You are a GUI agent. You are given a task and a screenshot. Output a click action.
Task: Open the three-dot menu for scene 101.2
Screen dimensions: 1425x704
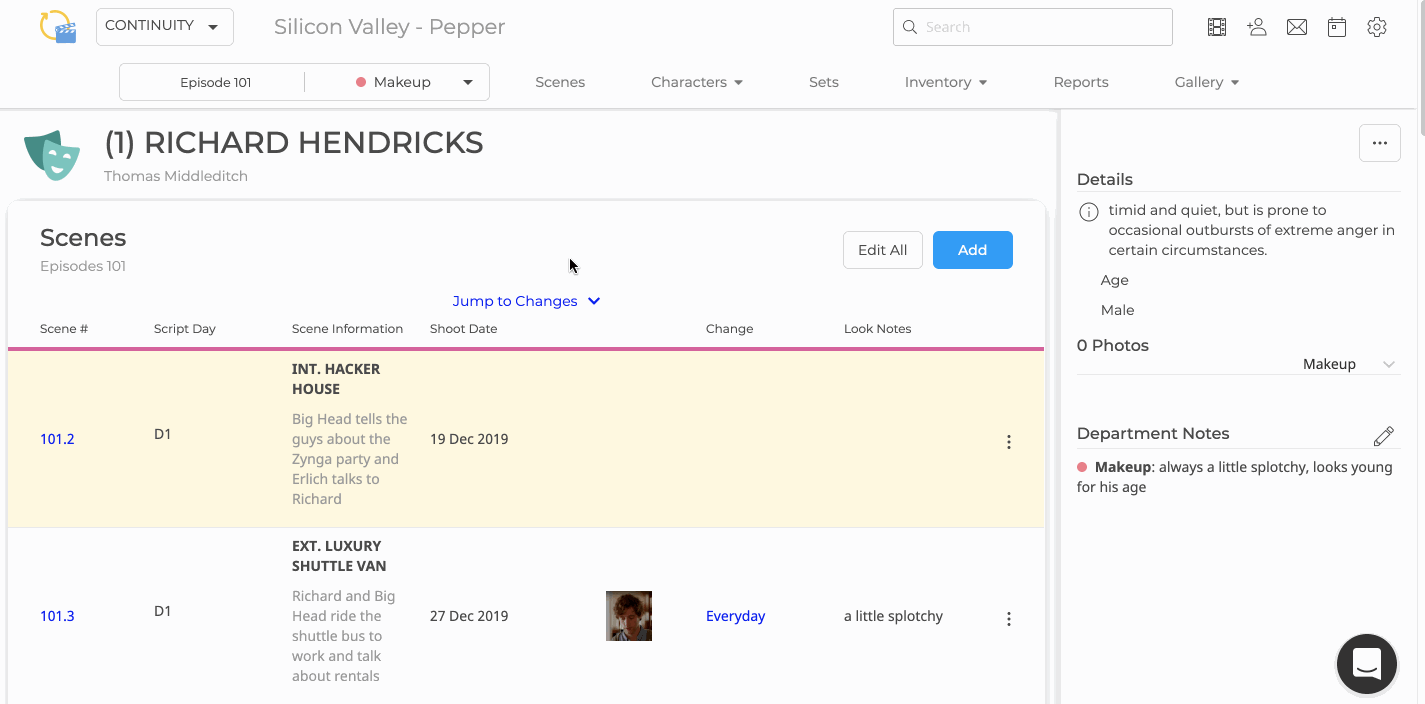tap(1009, 442)
